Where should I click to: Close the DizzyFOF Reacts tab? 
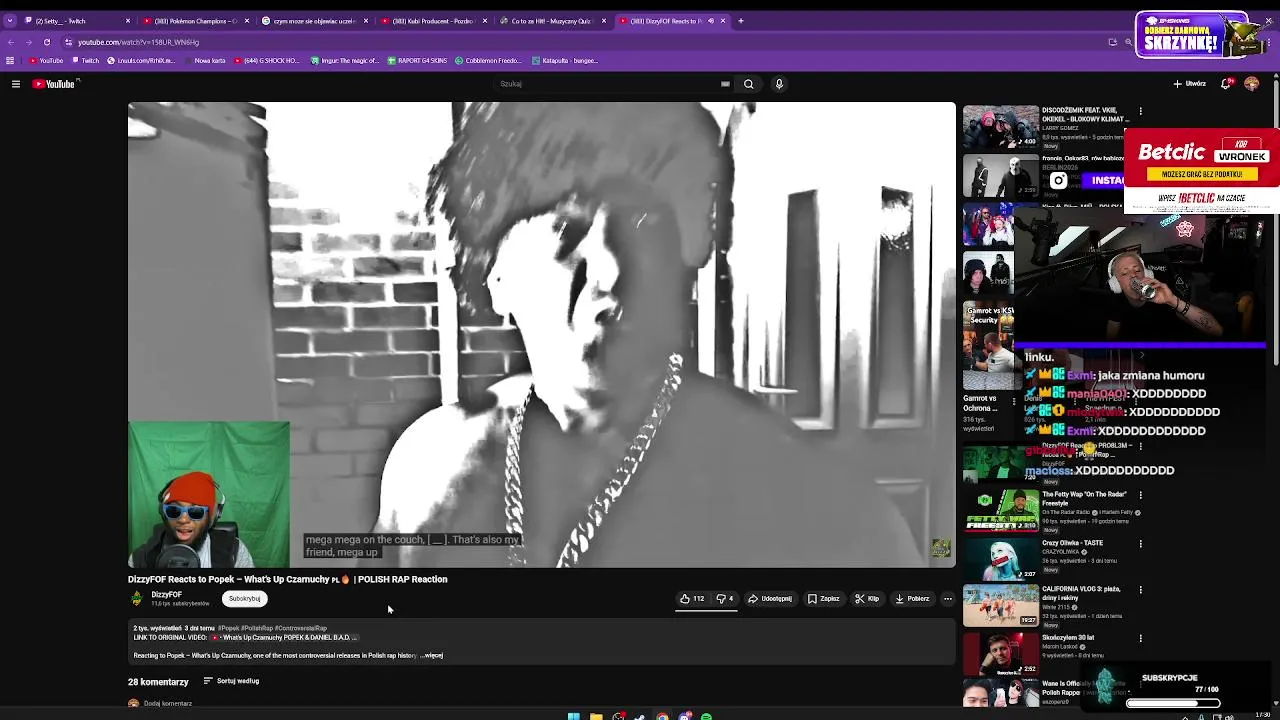pyautogui.click(x=722, y=21)
